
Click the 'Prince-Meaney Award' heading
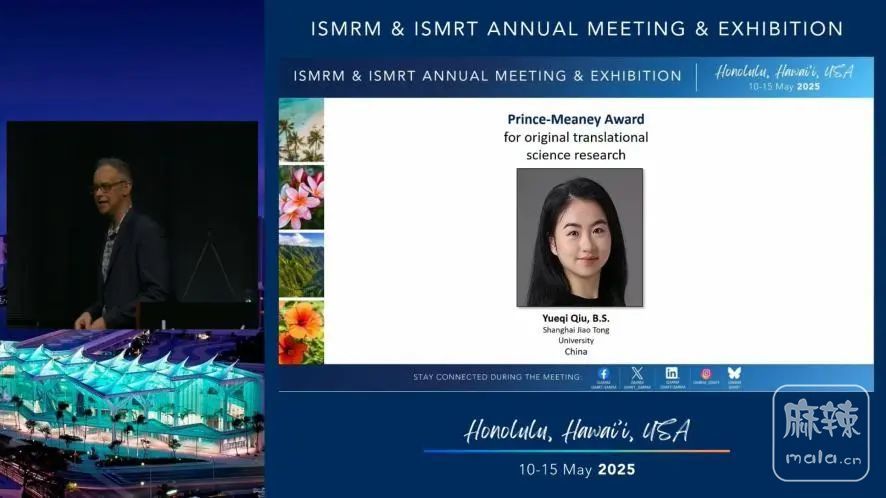576,119
